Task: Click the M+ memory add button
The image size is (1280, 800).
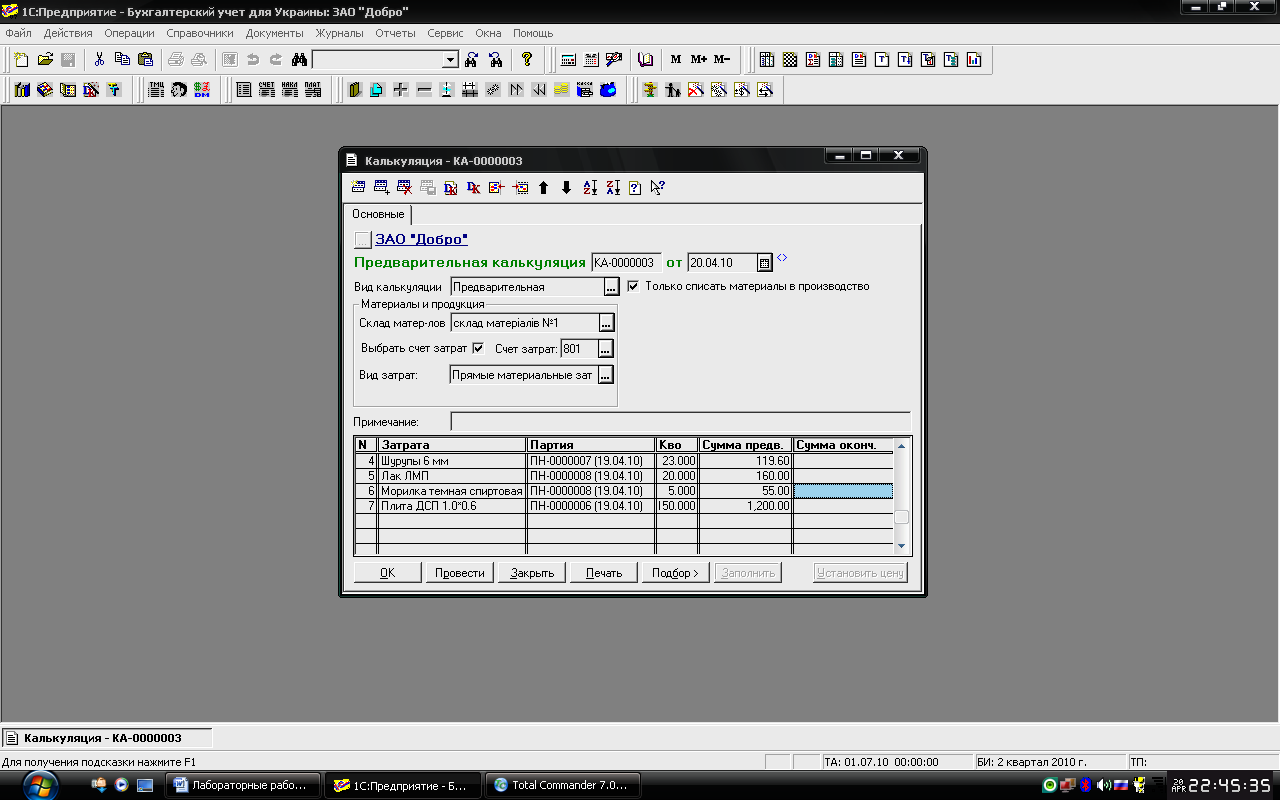Action: coord(698,59)
